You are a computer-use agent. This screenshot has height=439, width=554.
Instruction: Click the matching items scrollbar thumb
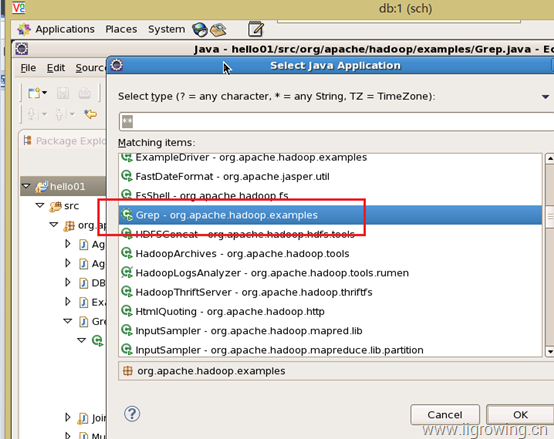pyautogui.click(x=550, y=218)
